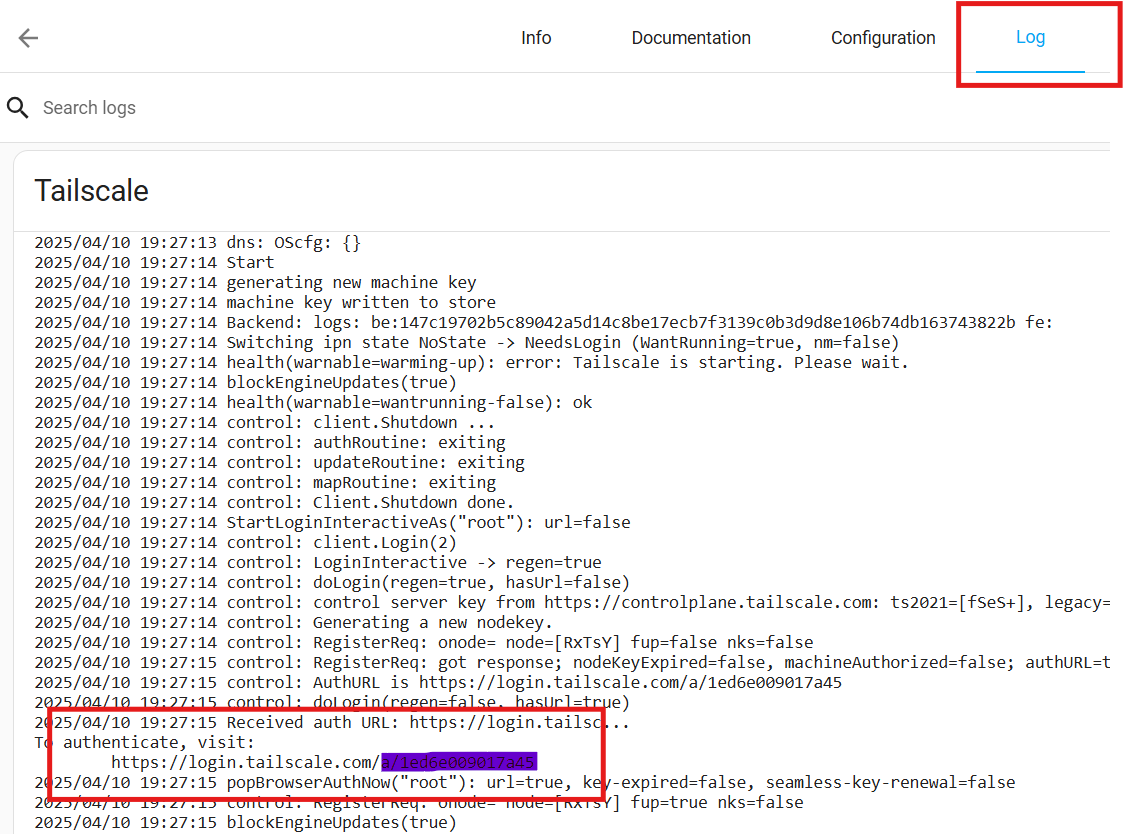This screenshot has width=1123, height=834.
Task: Click the 'dns: OScfg' log line
Action: pyautogui.click(x=293, y=242)
